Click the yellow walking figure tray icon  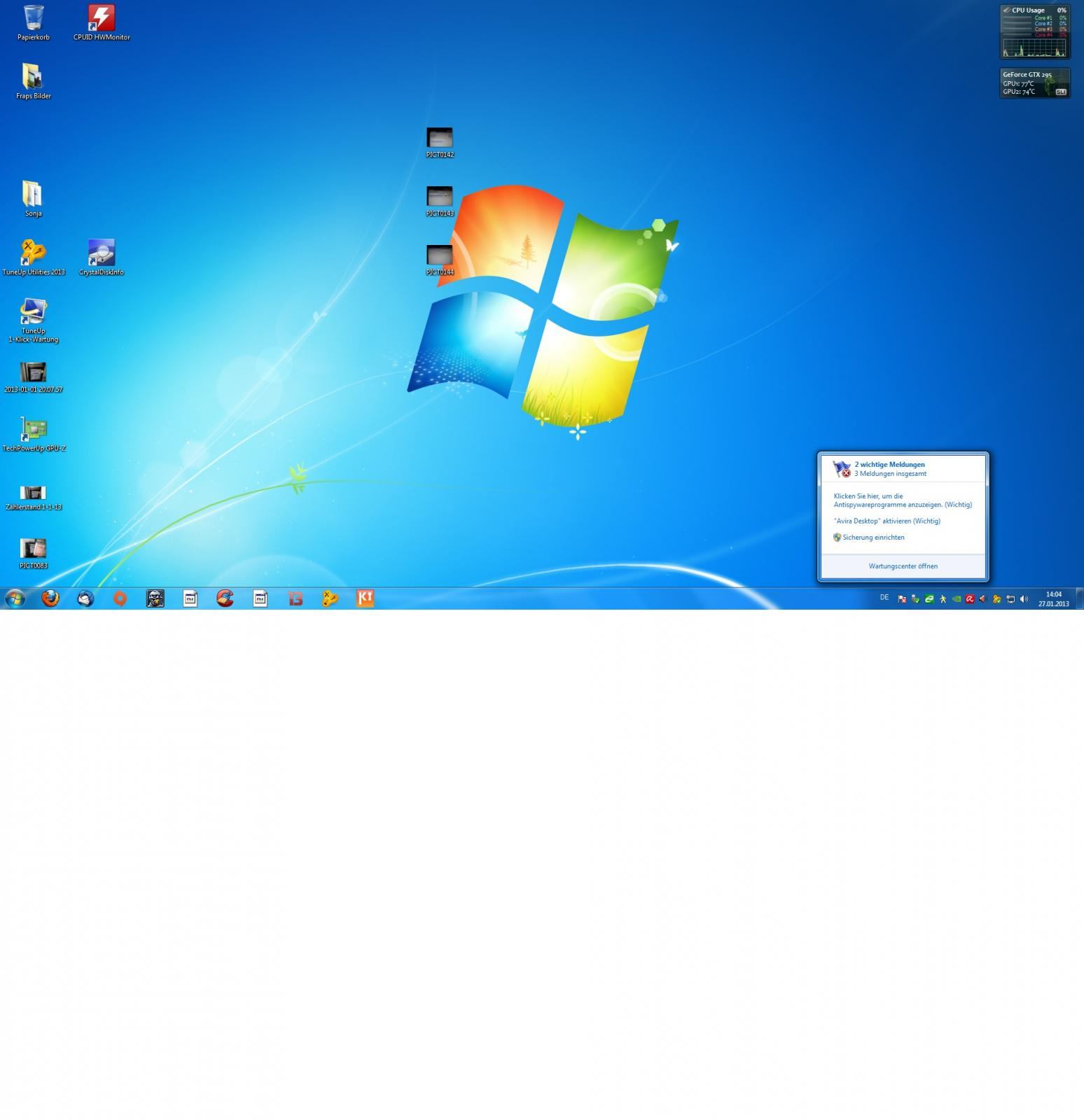point(943,599)
